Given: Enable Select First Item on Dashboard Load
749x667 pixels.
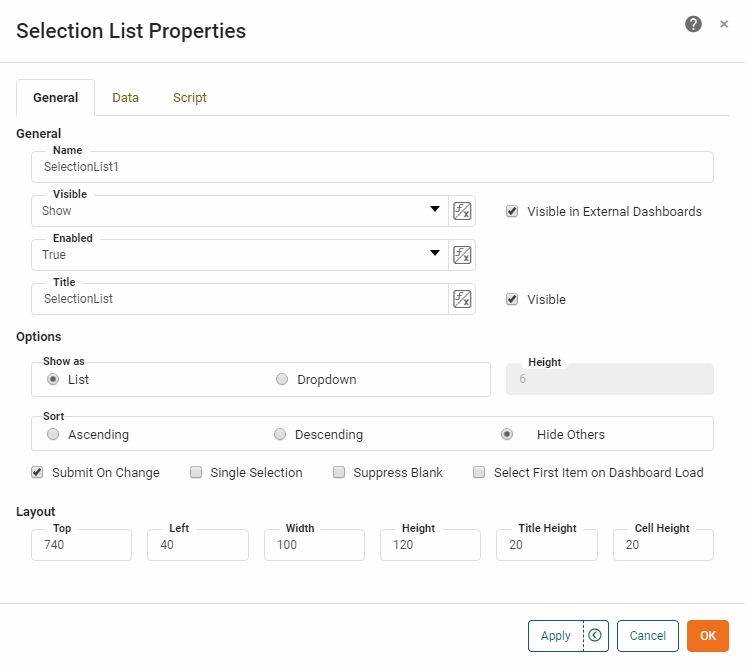Looking at the screenshot, I should [x=480, y=473].
